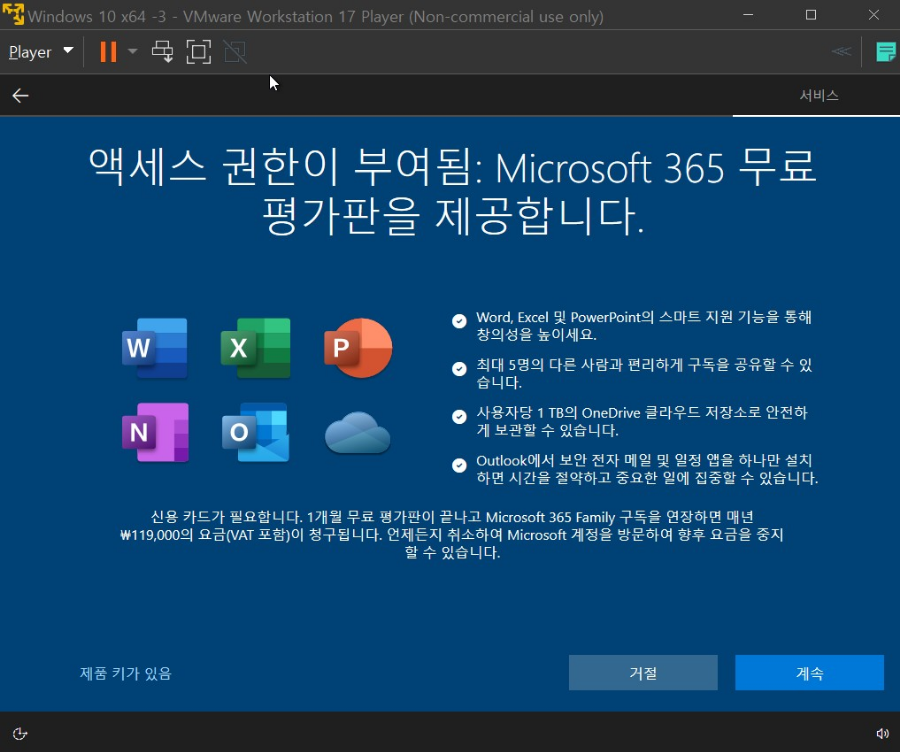Open the Player menu

click(41, 52)
